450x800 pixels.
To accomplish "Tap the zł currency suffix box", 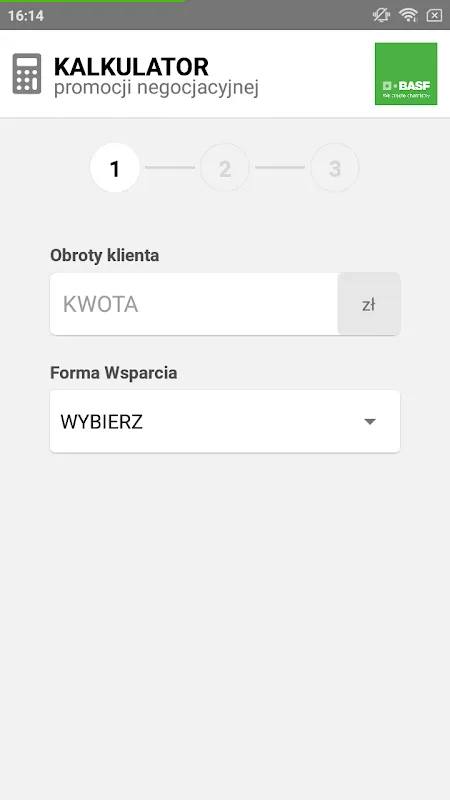I will tap(369, 304).
